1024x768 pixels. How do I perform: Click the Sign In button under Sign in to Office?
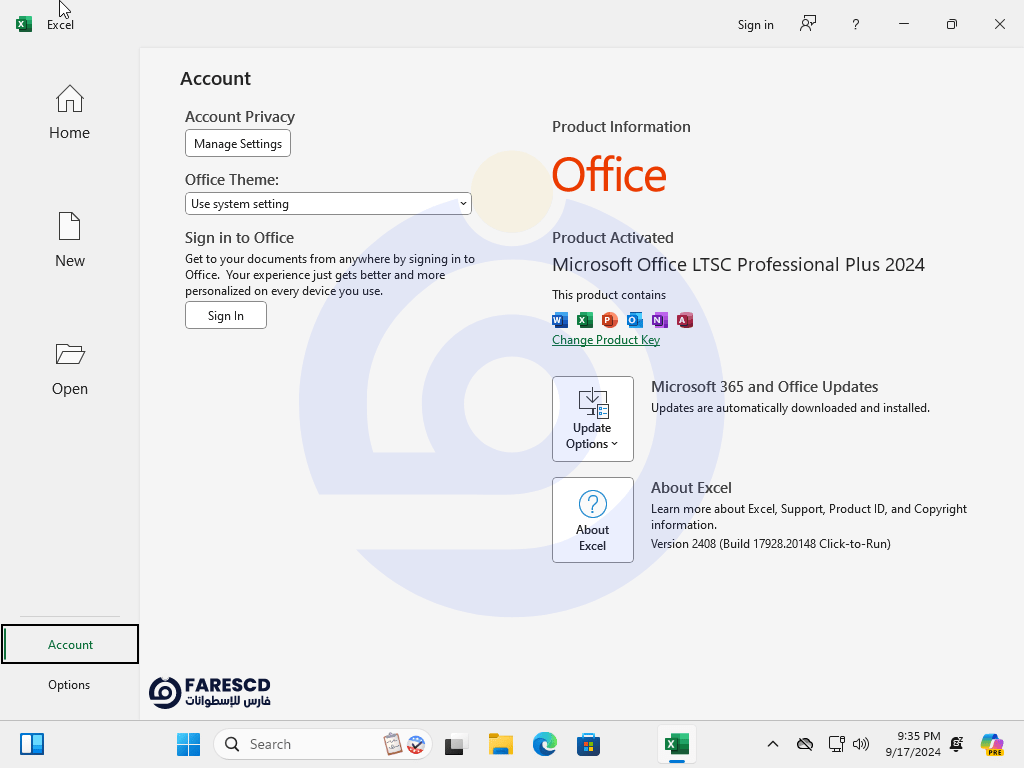click(x=226, y=315)
